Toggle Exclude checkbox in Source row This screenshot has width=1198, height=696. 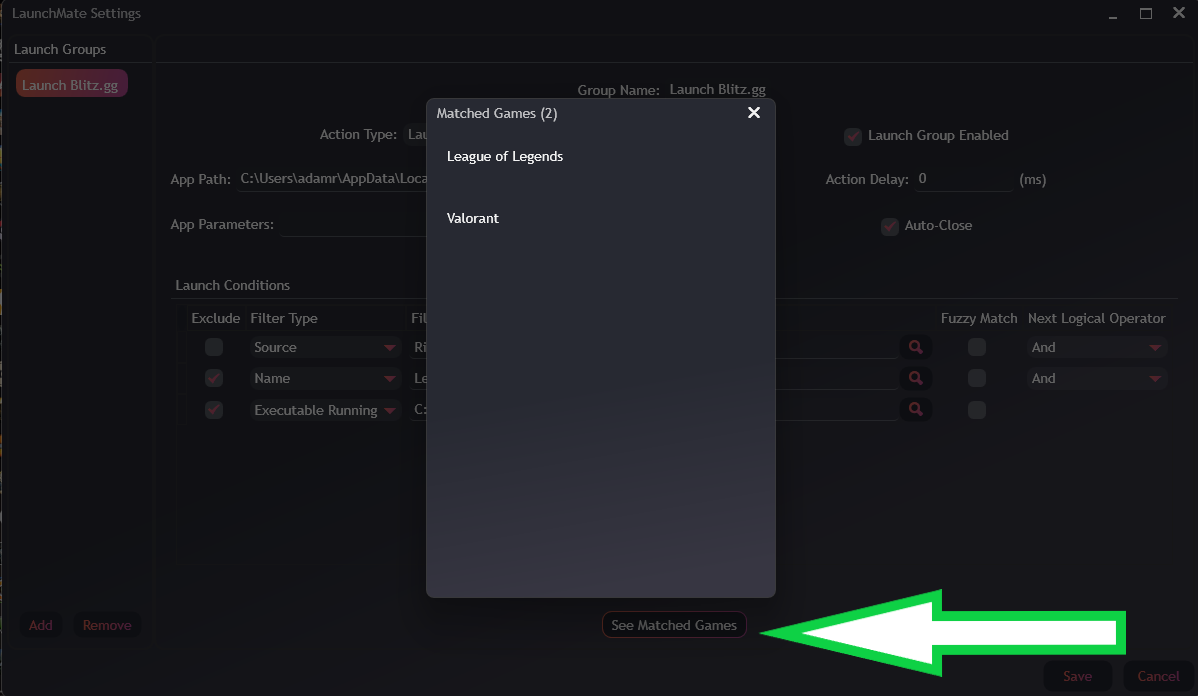(214, 347)
